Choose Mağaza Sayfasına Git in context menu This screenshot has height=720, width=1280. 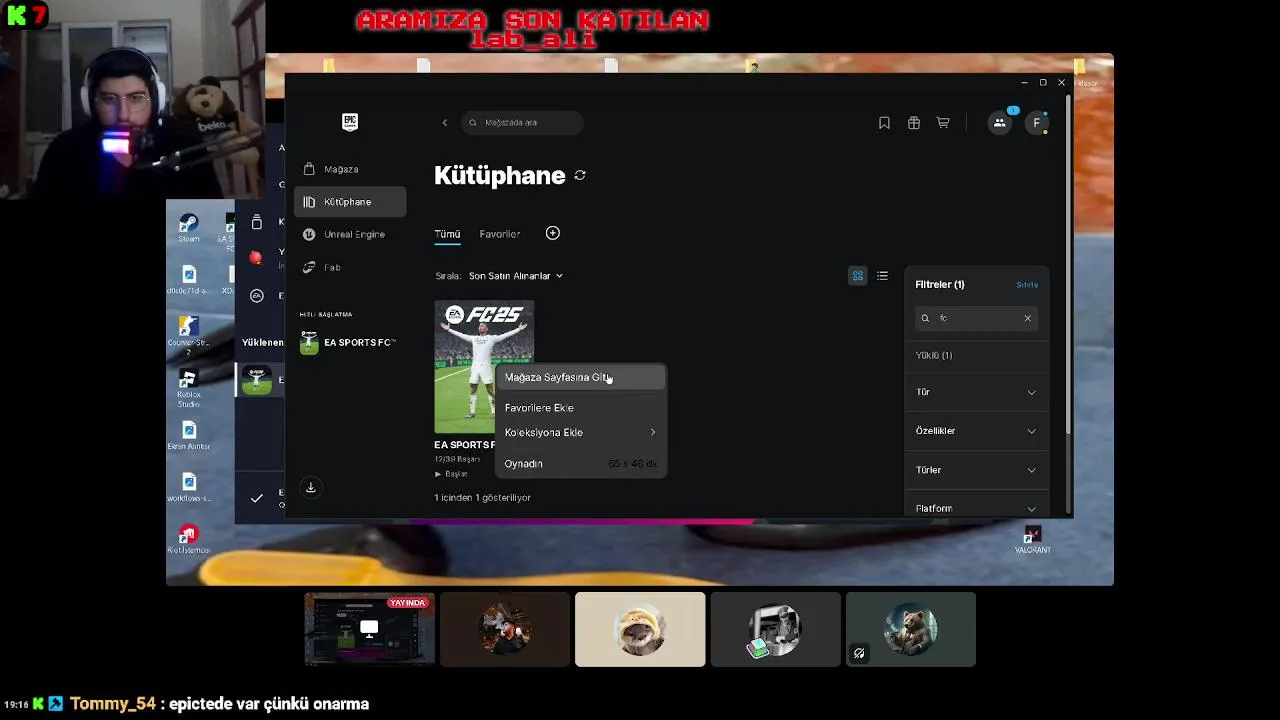click(580, 377)
